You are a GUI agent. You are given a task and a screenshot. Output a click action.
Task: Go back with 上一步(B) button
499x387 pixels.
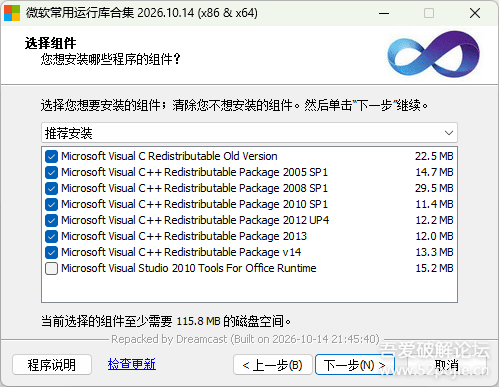273,365
